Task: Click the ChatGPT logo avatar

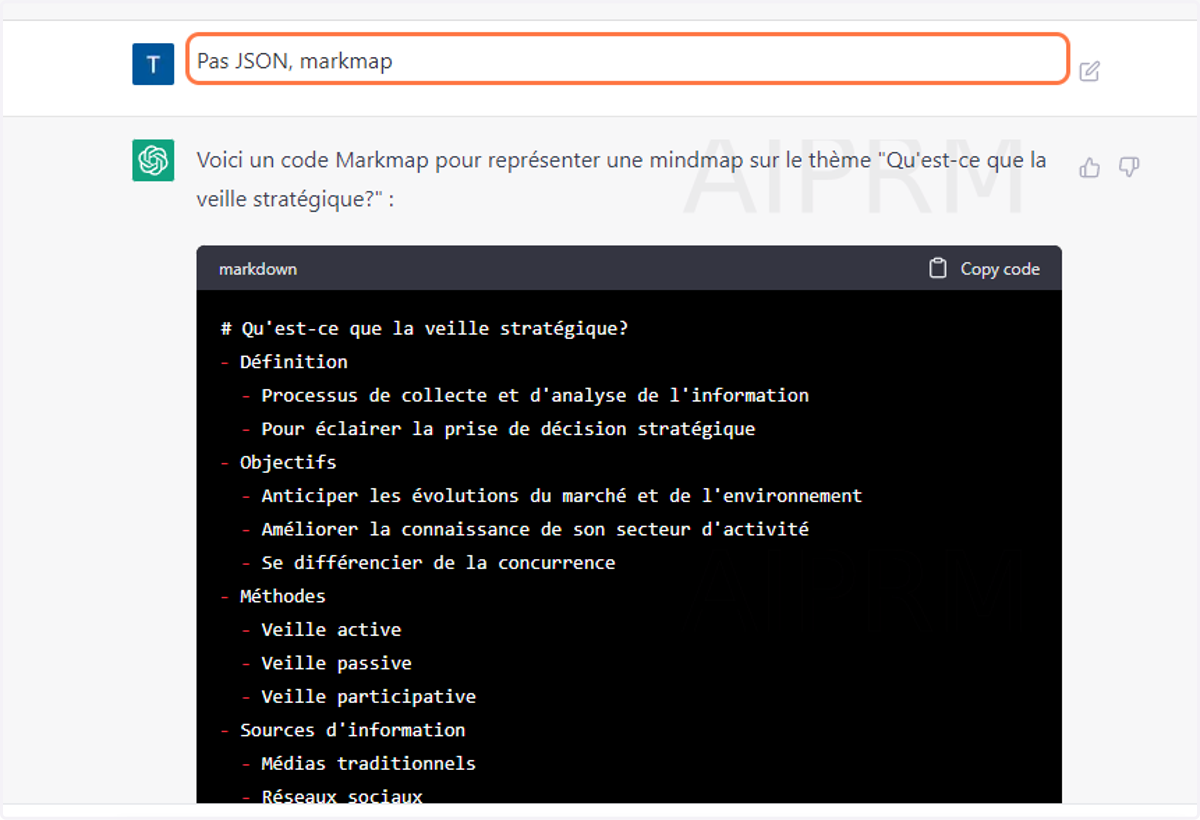Action: (153, 160)
